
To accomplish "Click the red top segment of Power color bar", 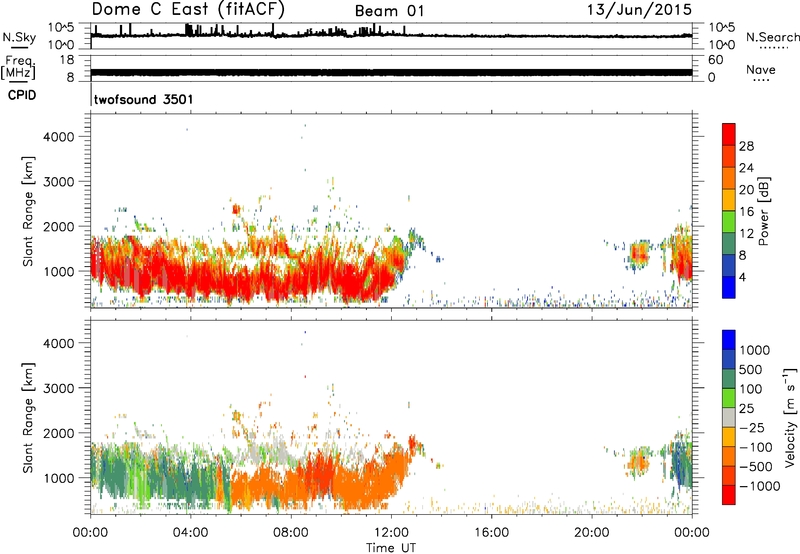I will click(x=729, y=134).
